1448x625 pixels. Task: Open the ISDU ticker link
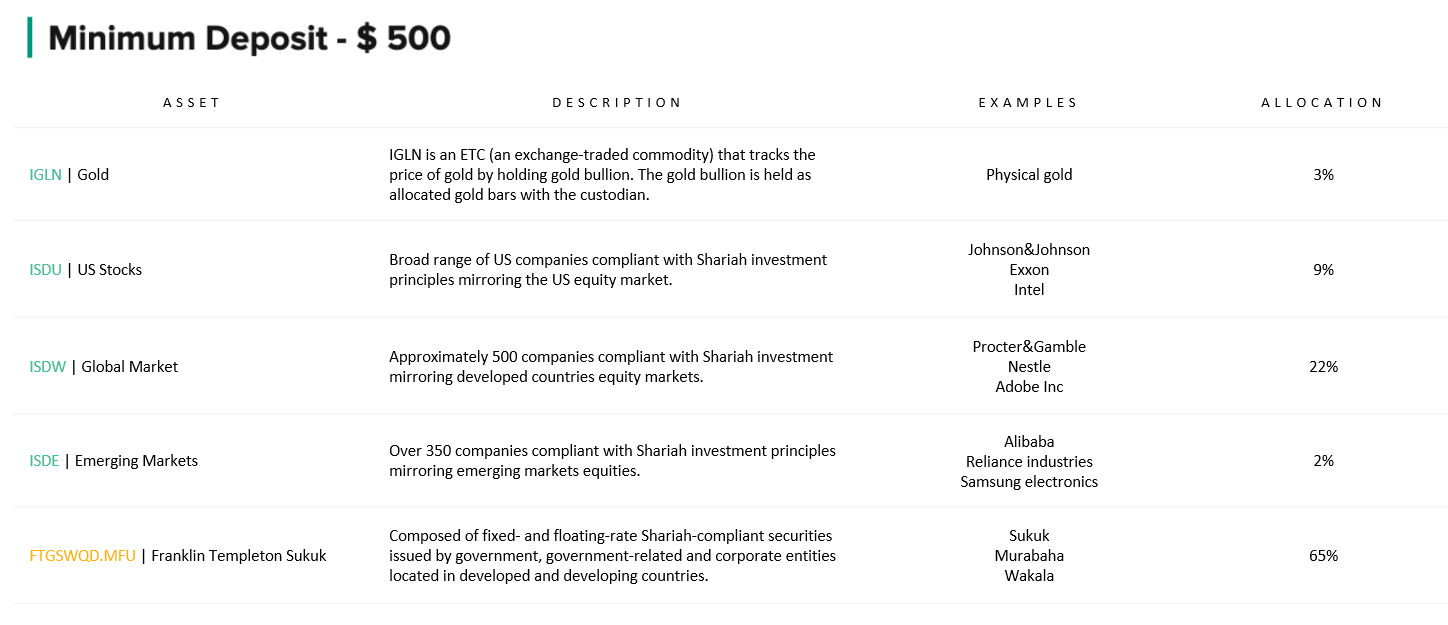pos(46,270)
